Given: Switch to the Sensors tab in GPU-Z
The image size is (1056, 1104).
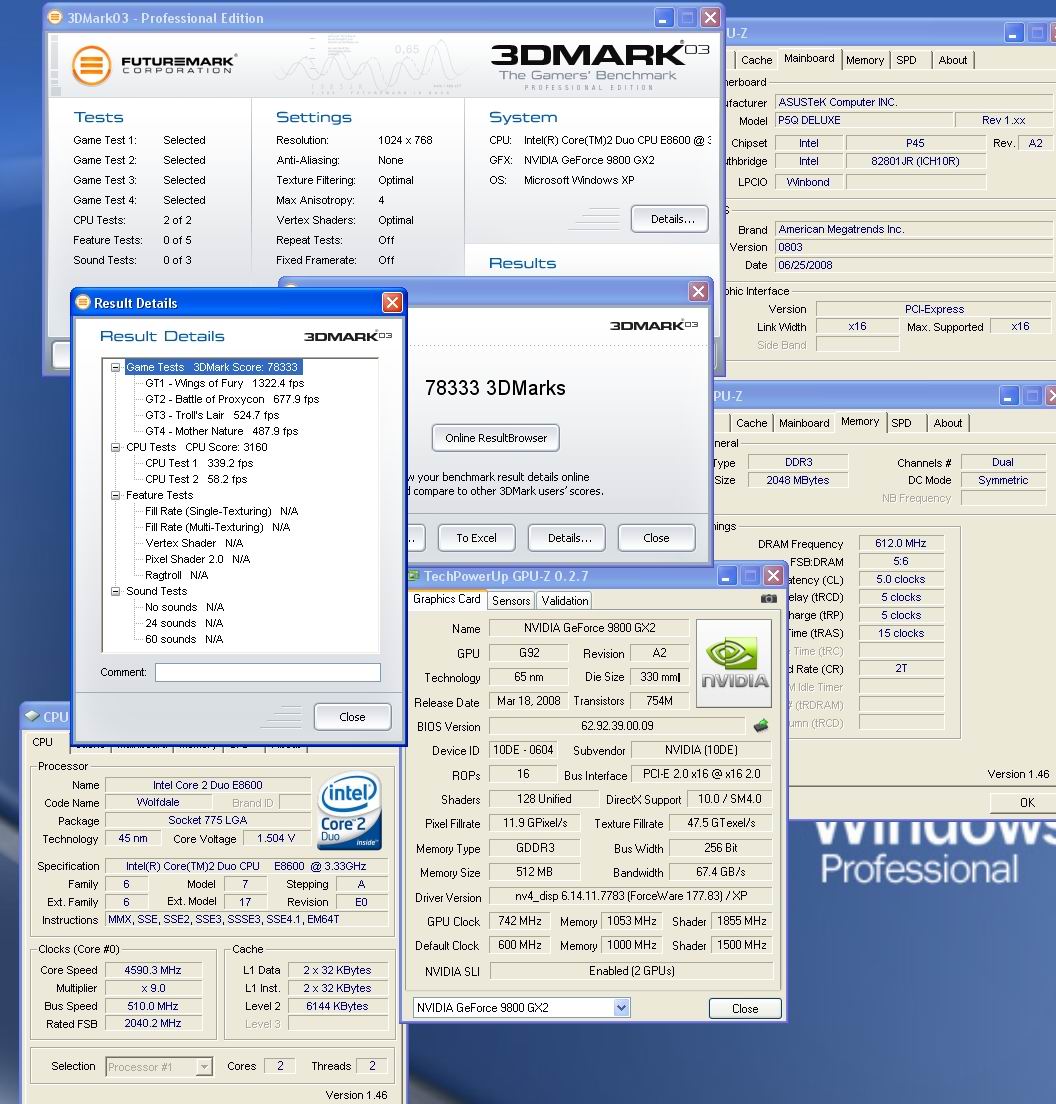Looking at the screenshot, I should click(x=511, y=601).
